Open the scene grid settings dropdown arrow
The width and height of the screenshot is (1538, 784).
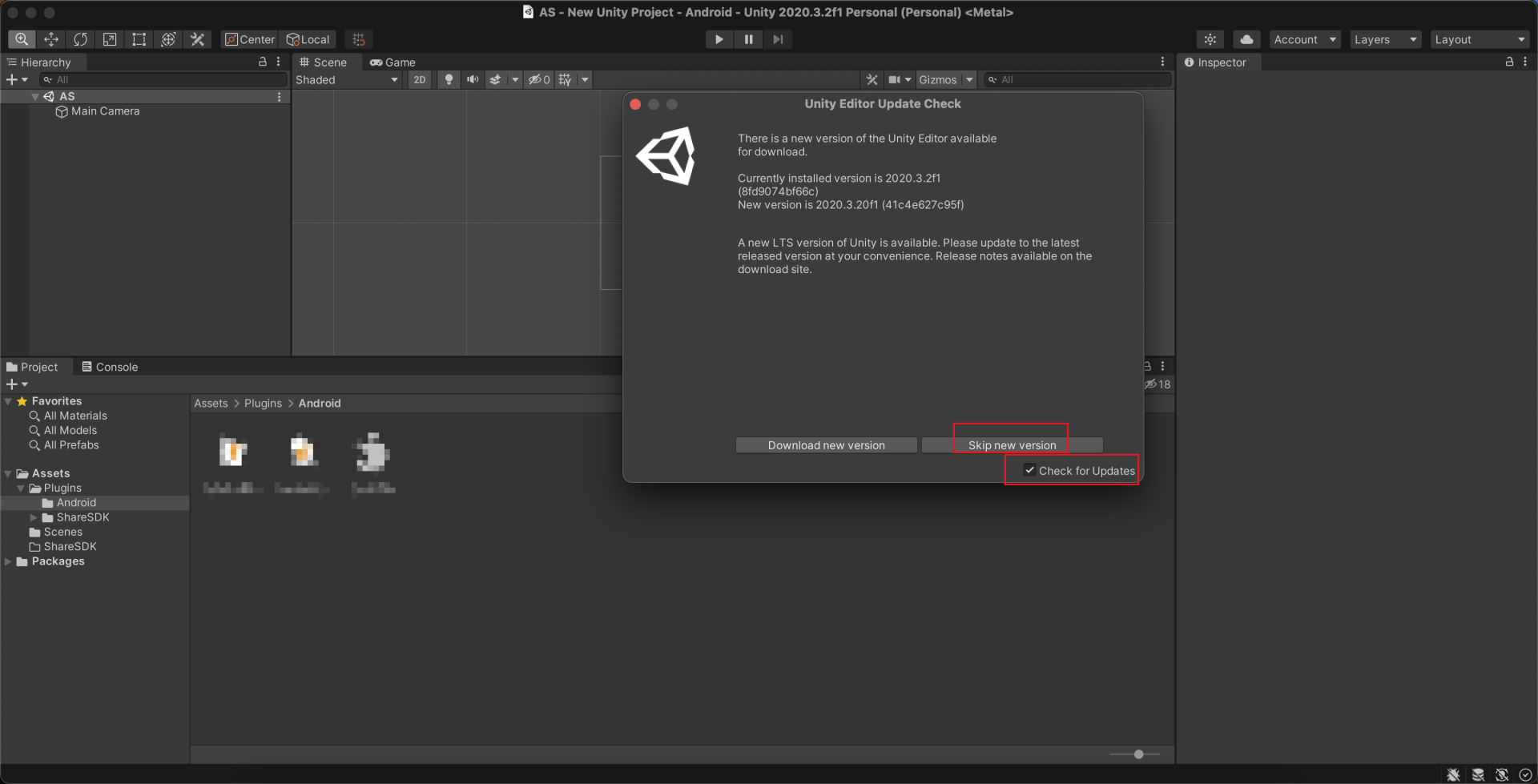tap(585, 79)
